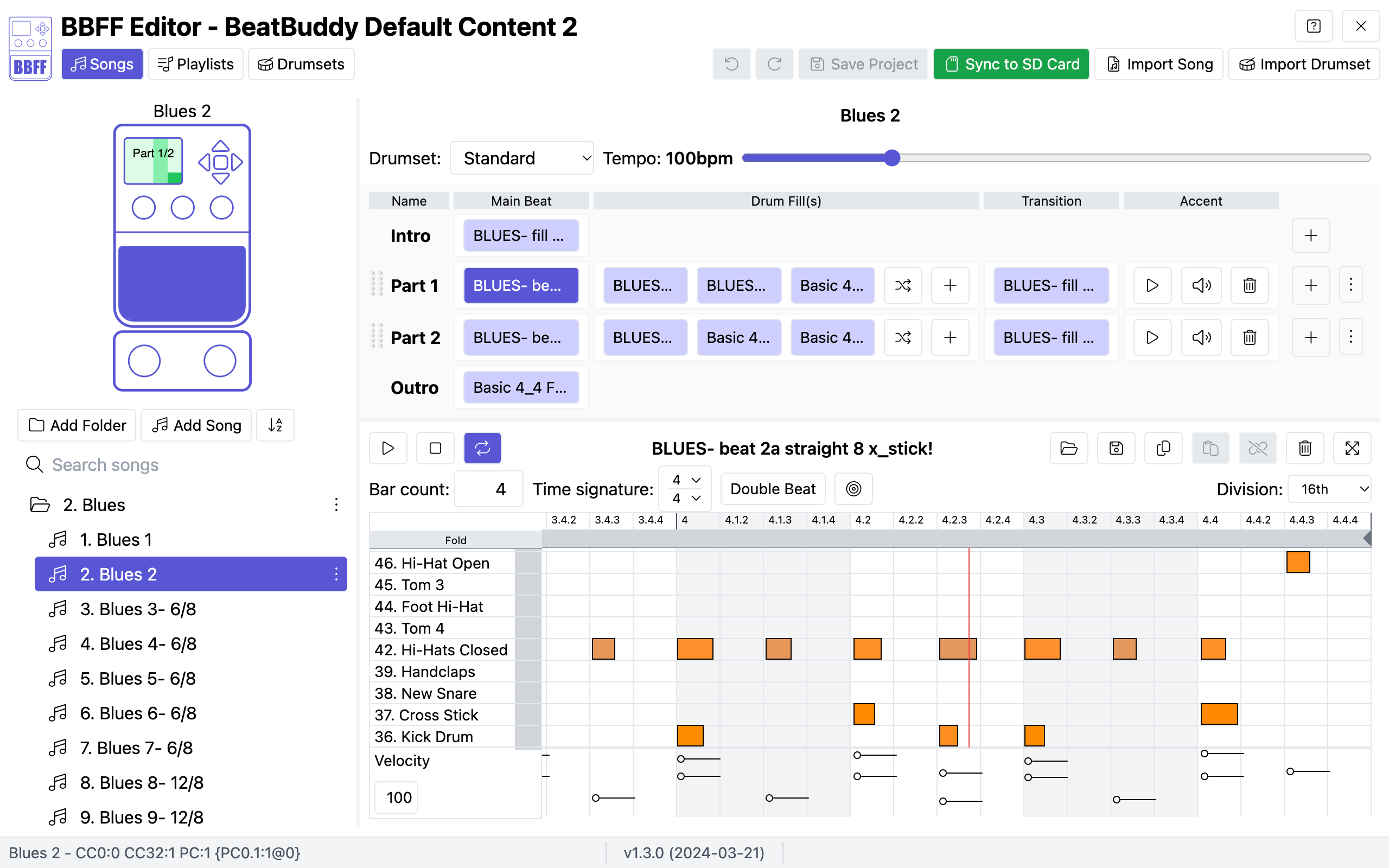The height and width of the screenshot is (868, 1389).
Task: Collapse the 2. Blues folder
Action: click(x=40, y=505)
